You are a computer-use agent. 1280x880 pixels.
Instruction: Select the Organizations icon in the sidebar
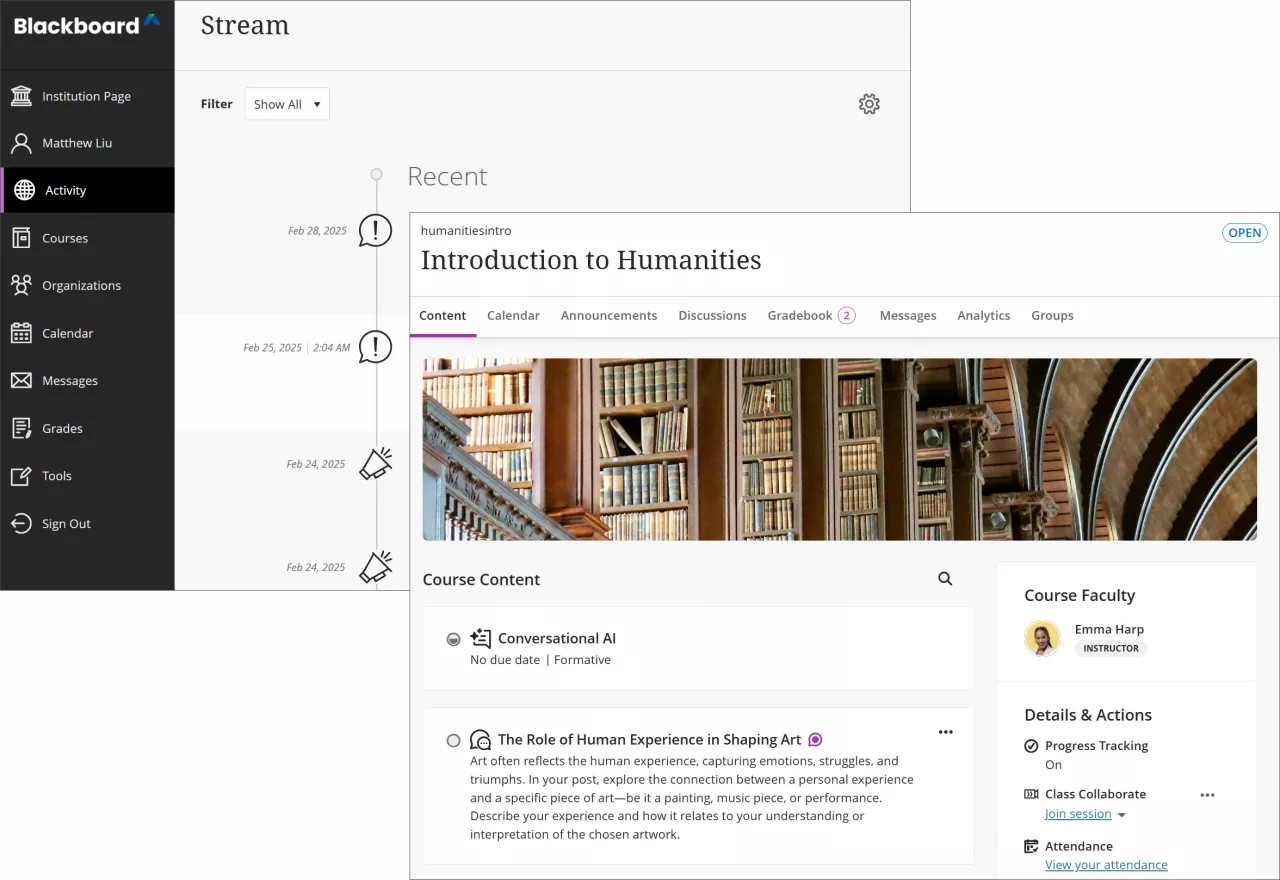tap(21, 285)
